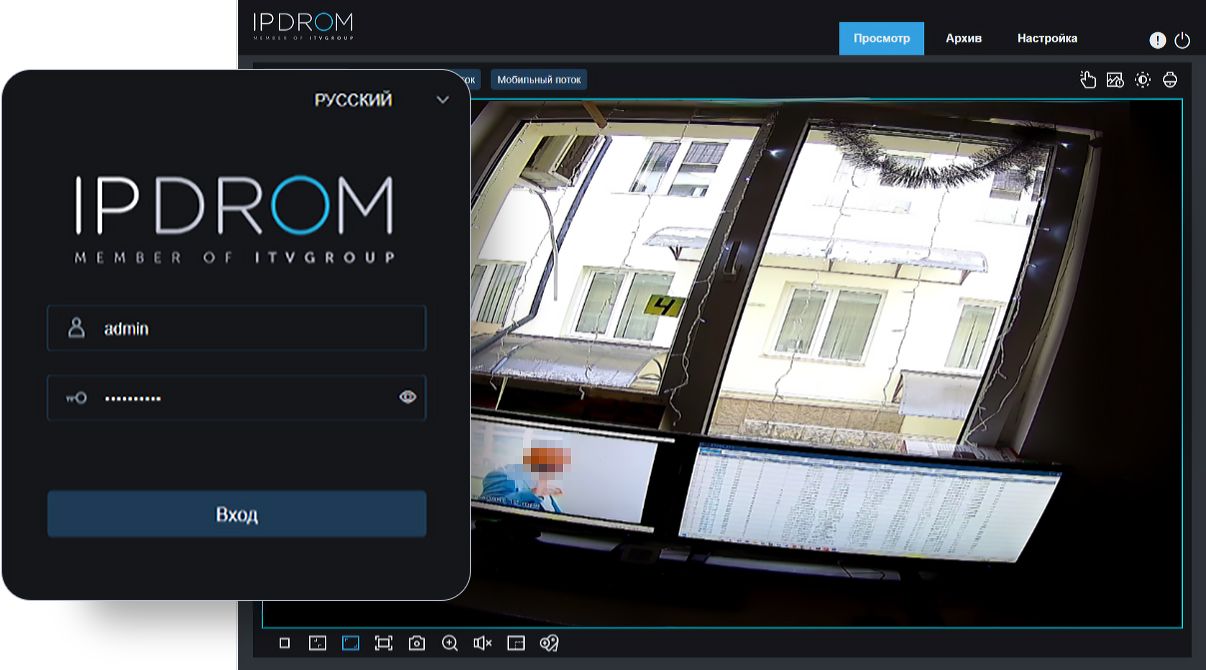Screen dimensions: 1206x670
Task: Click the IPDROM logo in the header
Action: pyautogui.click(x=303, y=26)
